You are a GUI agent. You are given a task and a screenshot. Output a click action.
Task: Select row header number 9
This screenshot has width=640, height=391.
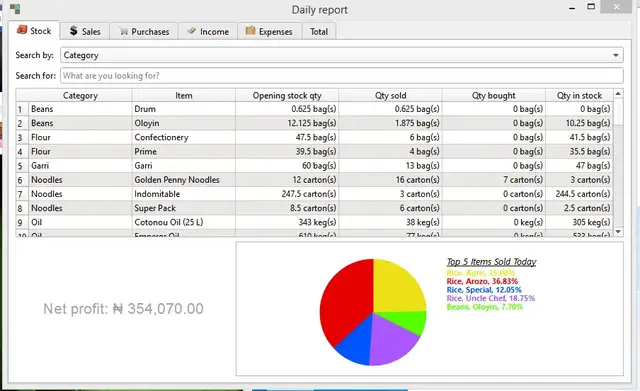[22, 222]
